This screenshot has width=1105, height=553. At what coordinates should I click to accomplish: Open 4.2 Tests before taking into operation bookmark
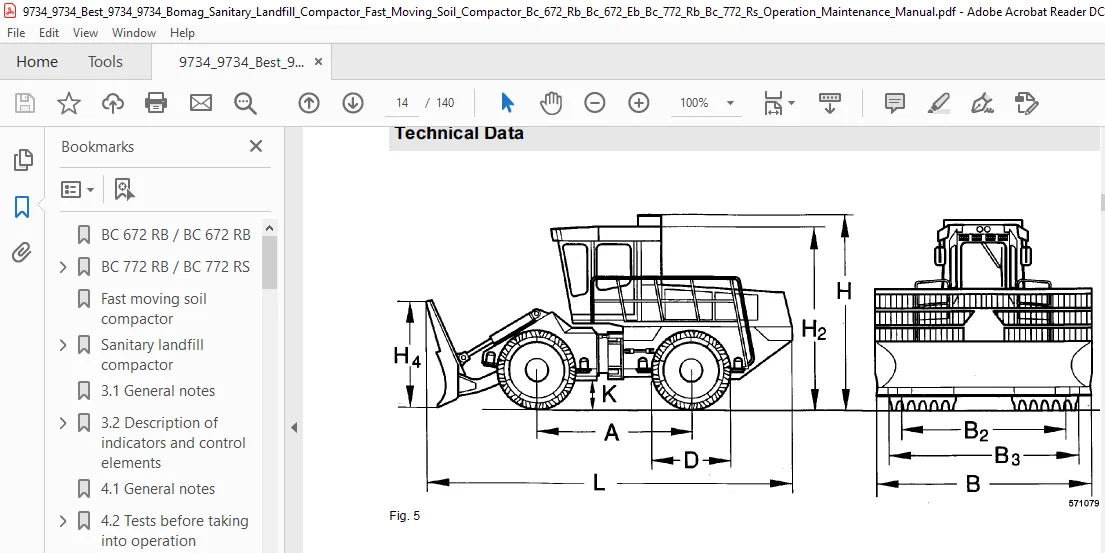(175, 531)
